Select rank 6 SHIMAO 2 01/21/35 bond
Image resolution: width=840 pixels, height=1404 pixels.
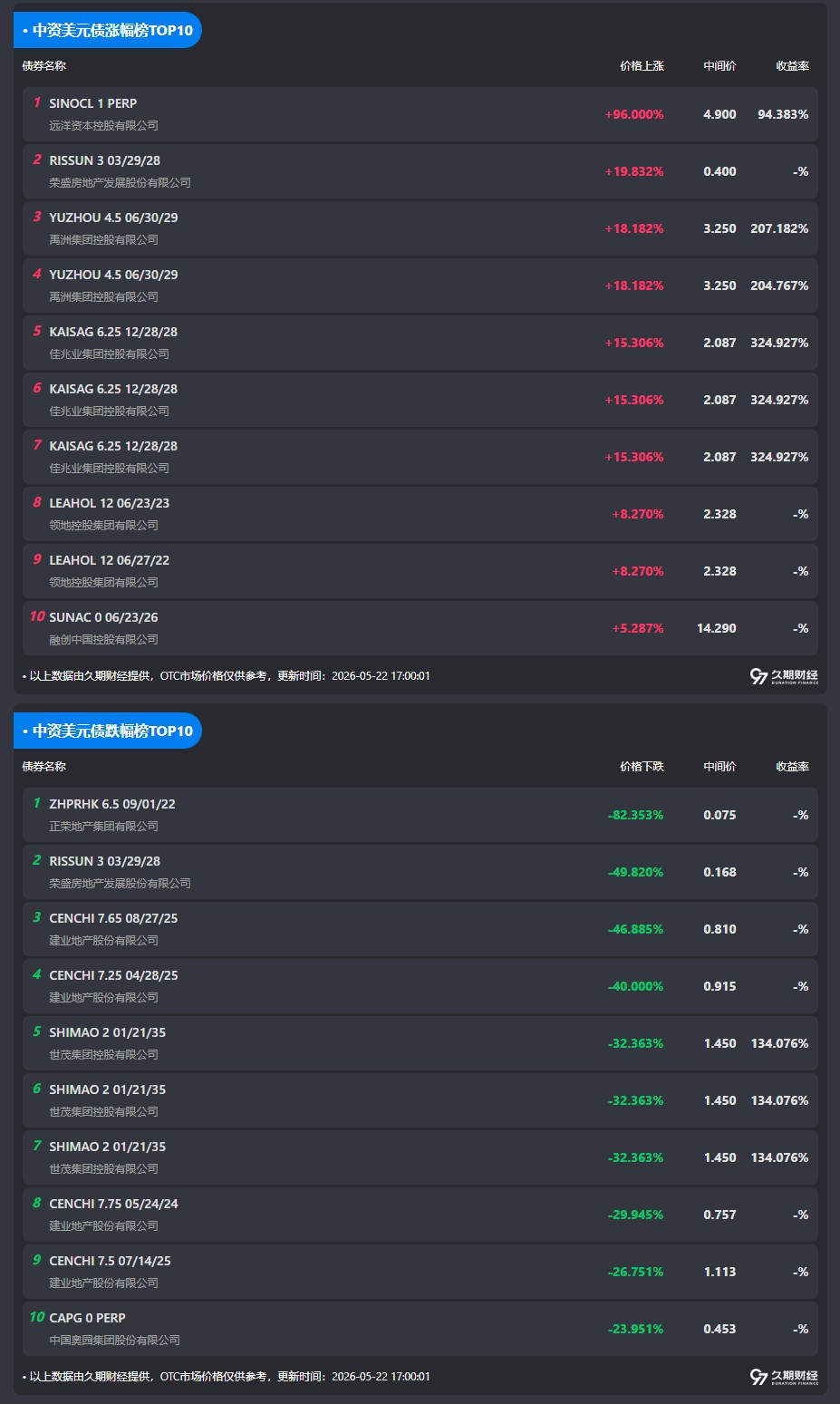click(x=108, y=1089)
